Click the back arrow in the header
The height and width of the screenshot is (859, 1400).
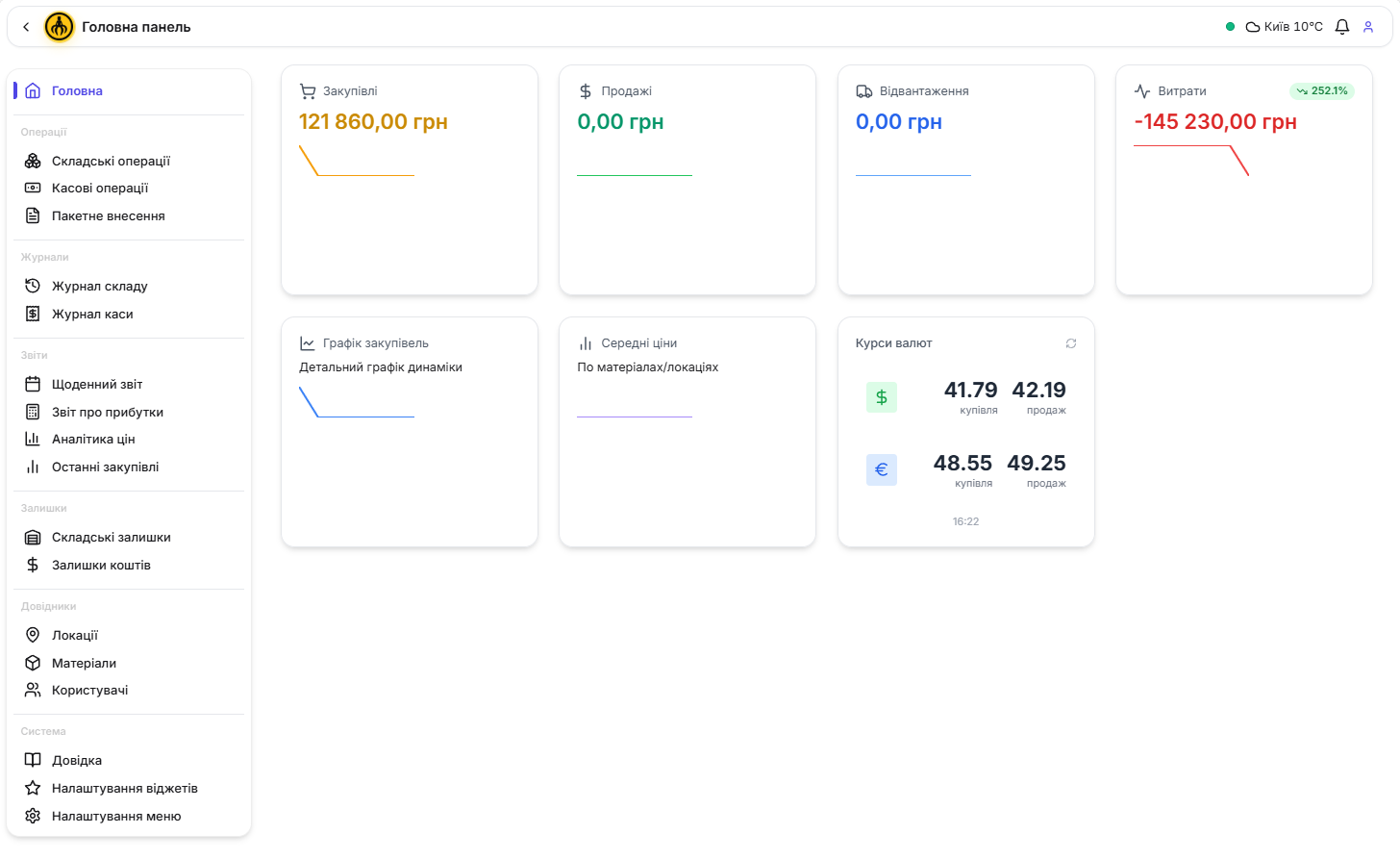tap(26, 27)
